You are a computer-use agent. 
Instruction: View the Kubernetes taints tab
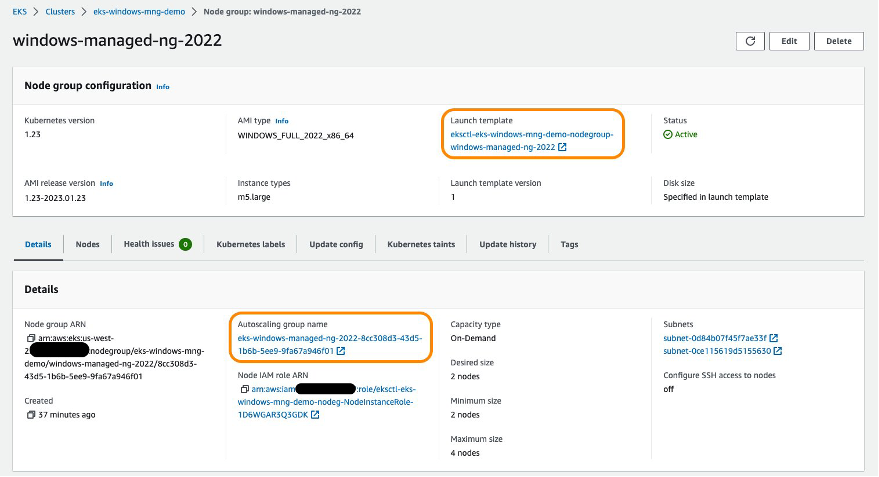(x=421, y=245)
